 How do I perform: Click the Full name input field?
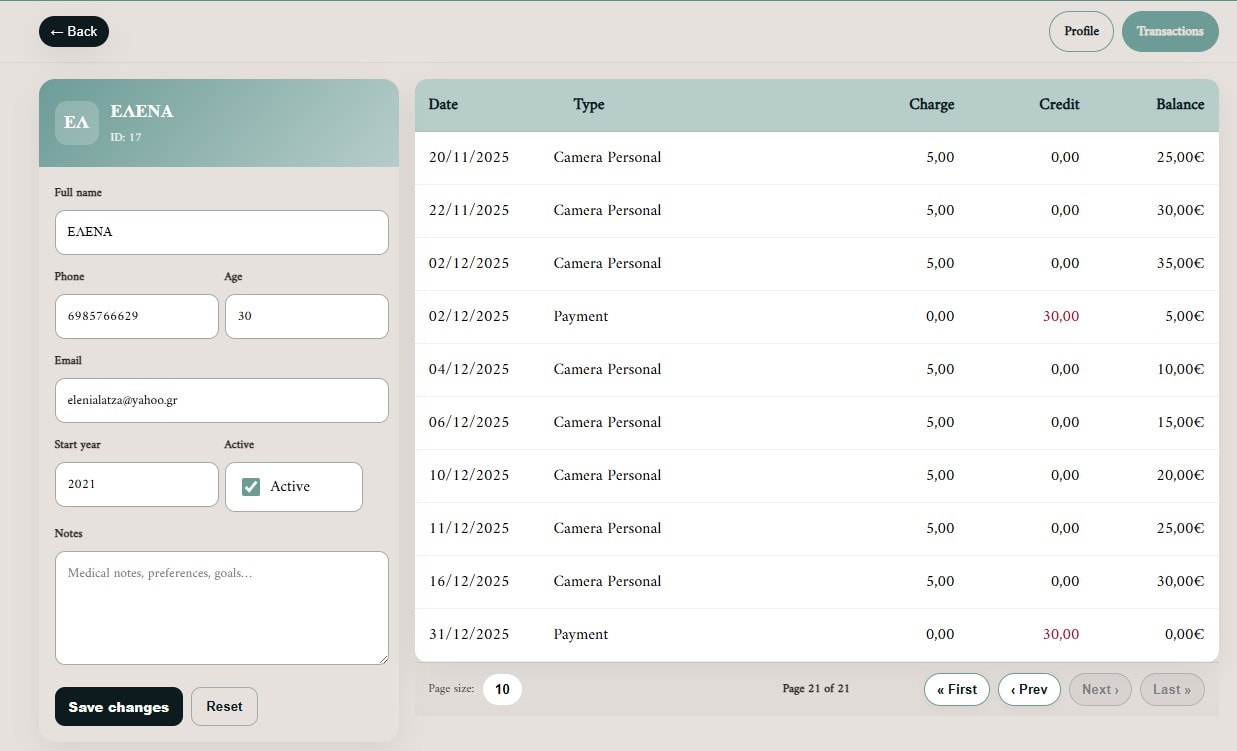pyautogui.click(x=221, y=232)
